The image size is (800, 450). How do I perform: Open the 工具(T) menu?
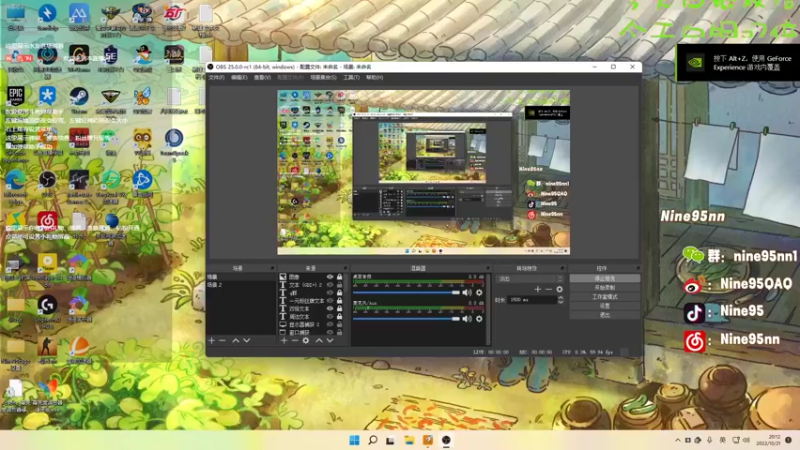coord(351,78)
